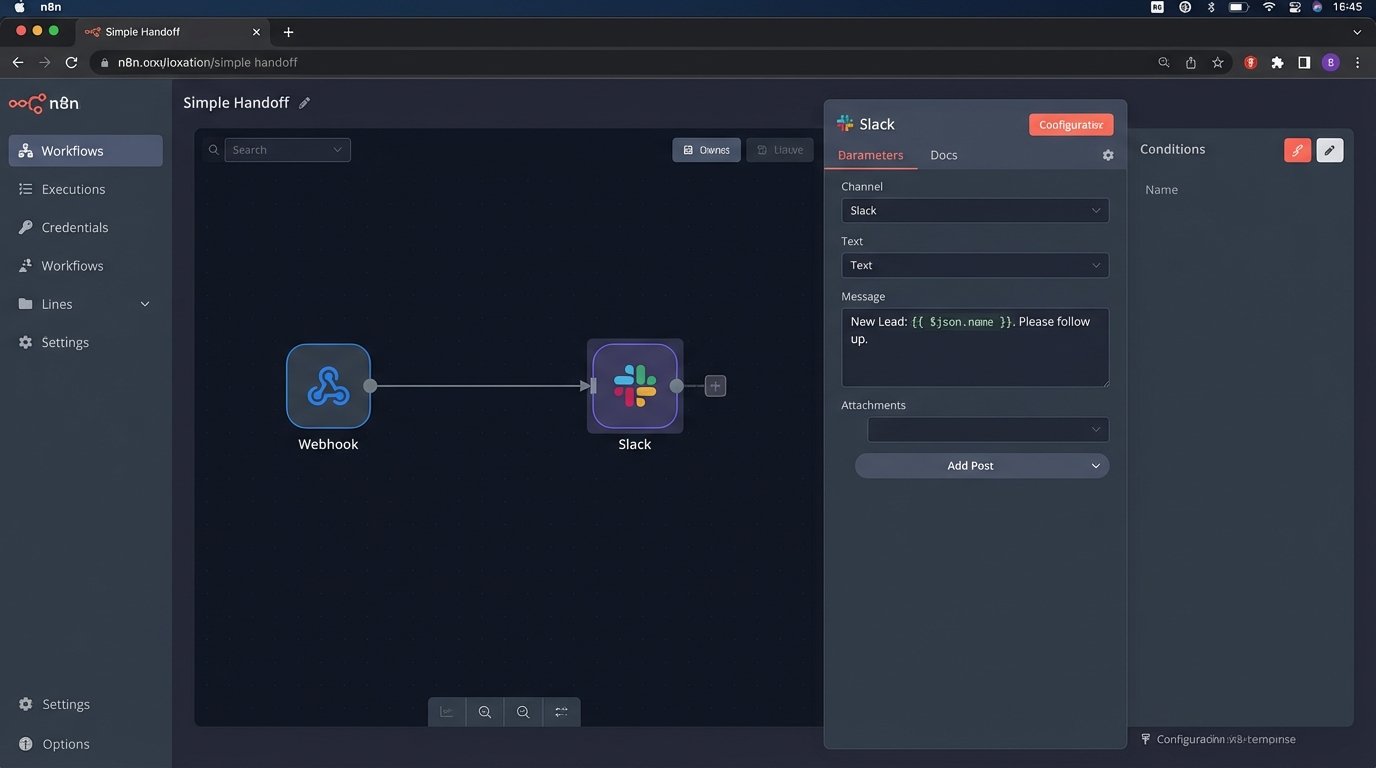Open the Attachments dropdown
1376x768 pixels.
click(x=987, y=429)
